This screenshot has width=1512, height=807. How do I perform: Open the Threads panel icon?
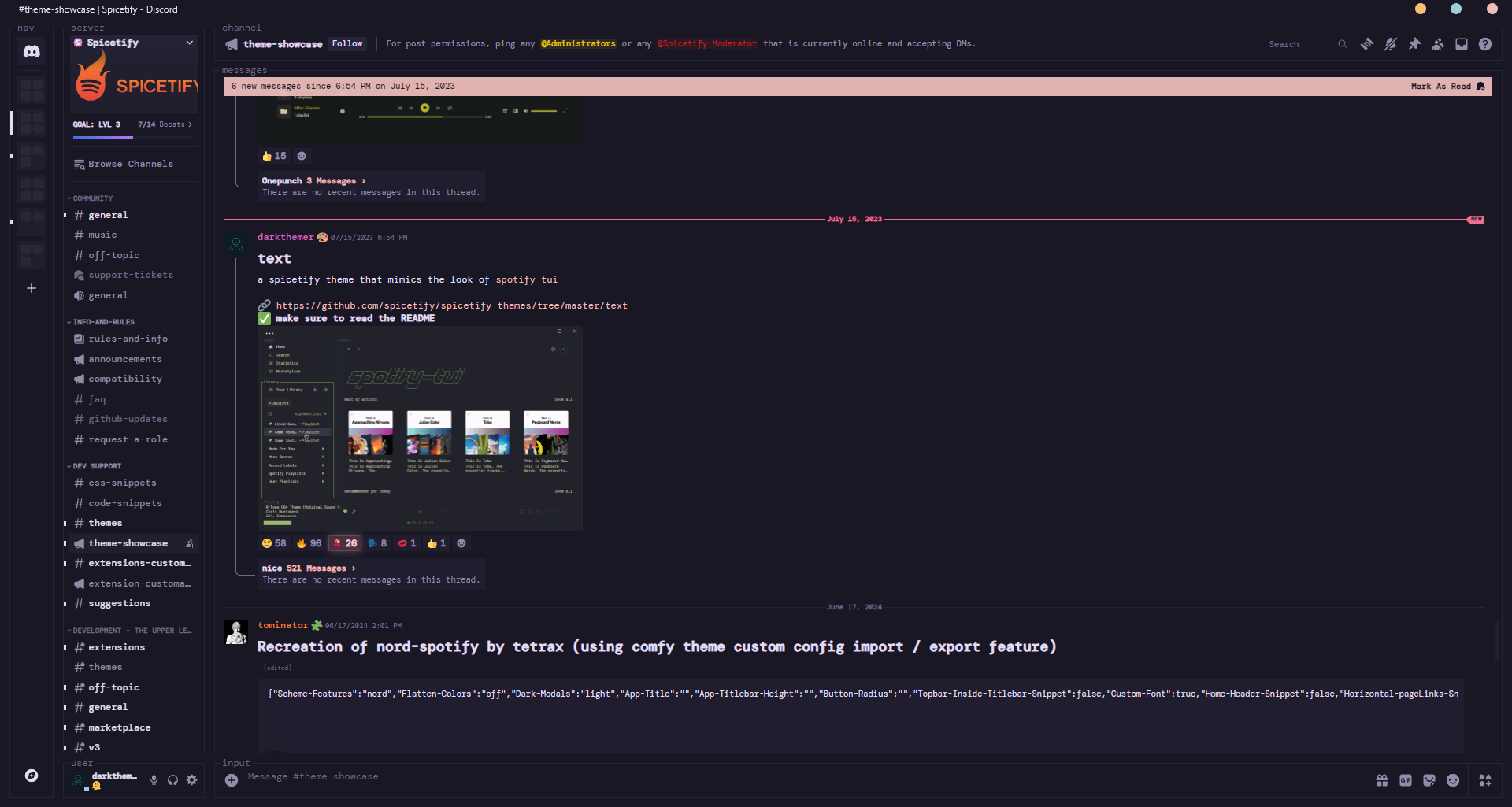pos(1367,44)
